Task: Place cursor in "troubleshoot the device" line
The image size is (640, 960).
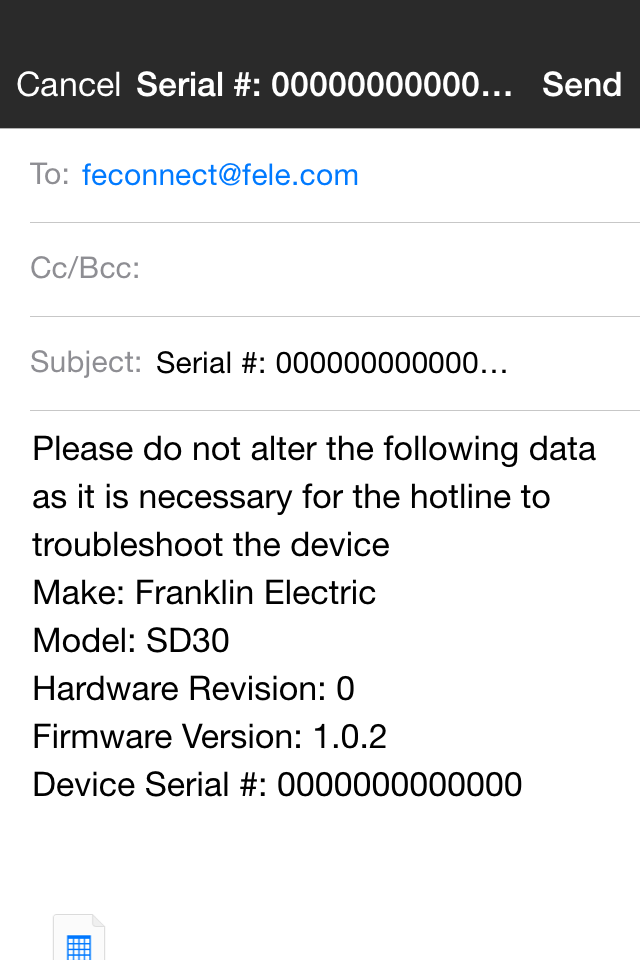Action: (211, 544)
